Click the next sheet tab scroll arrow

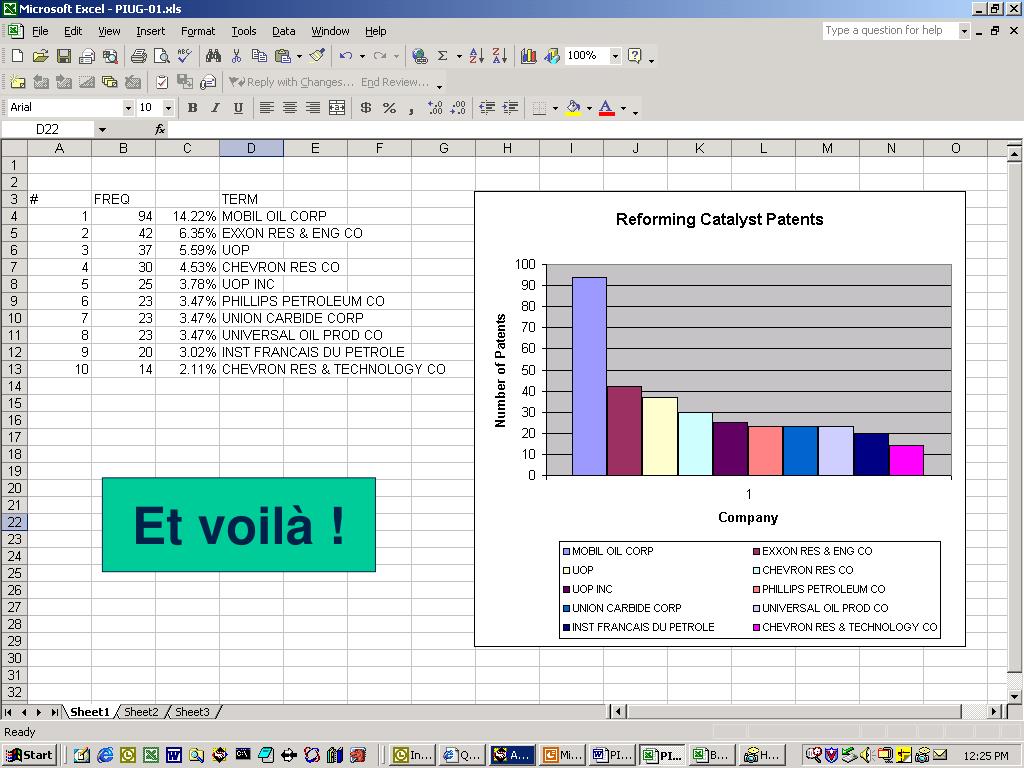click(x=39, y=712)
